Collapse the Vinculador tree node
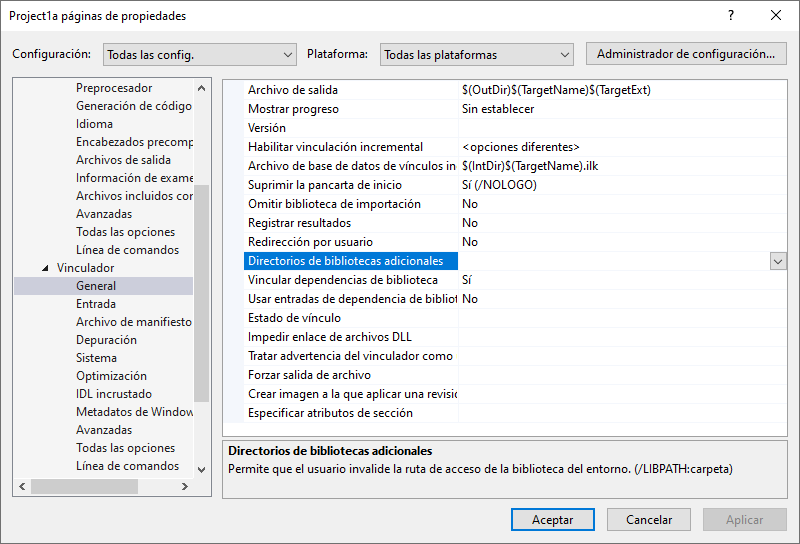Viewport: 800px width, 544px height. click(x=45, y=268)
